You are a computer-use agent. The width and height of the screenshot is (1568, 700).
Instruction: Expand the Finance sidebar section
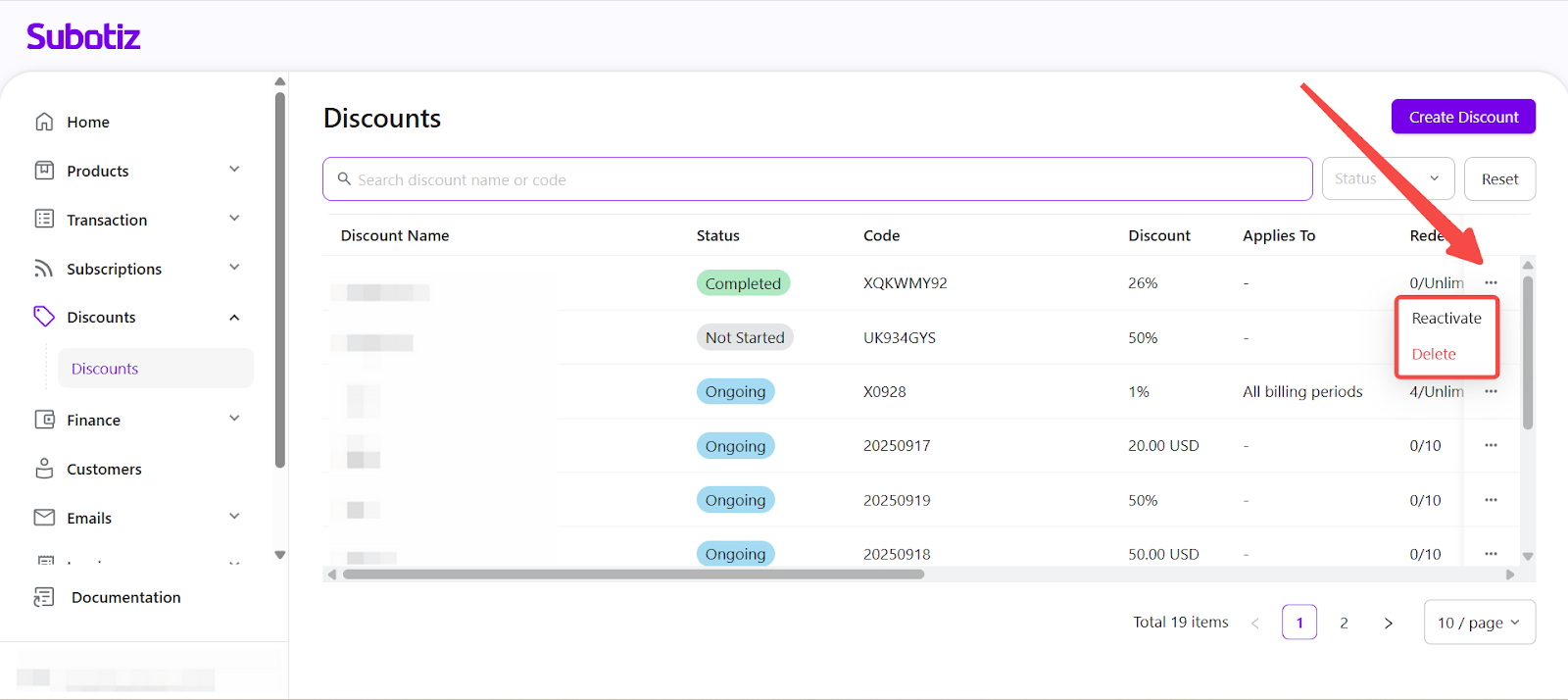(x=234, y=419)
